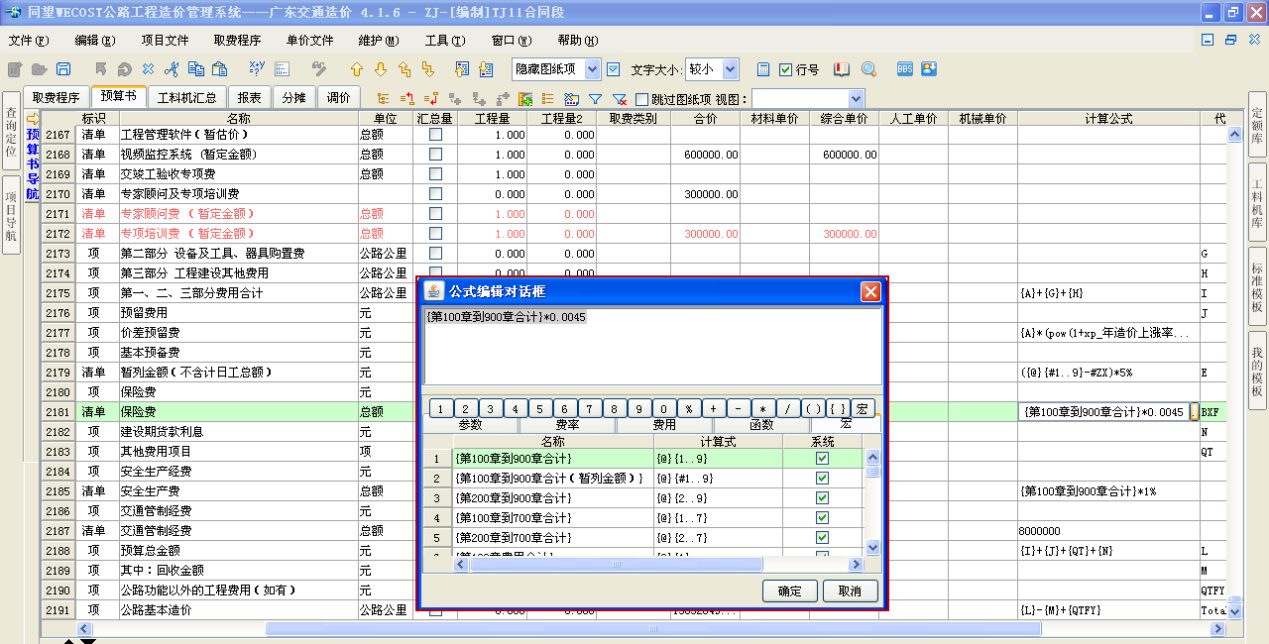Image resolution: width=1269 pixels, height=644 pixels.
Task: Expand the 文字大小 size dropdown
Action: 730,69
